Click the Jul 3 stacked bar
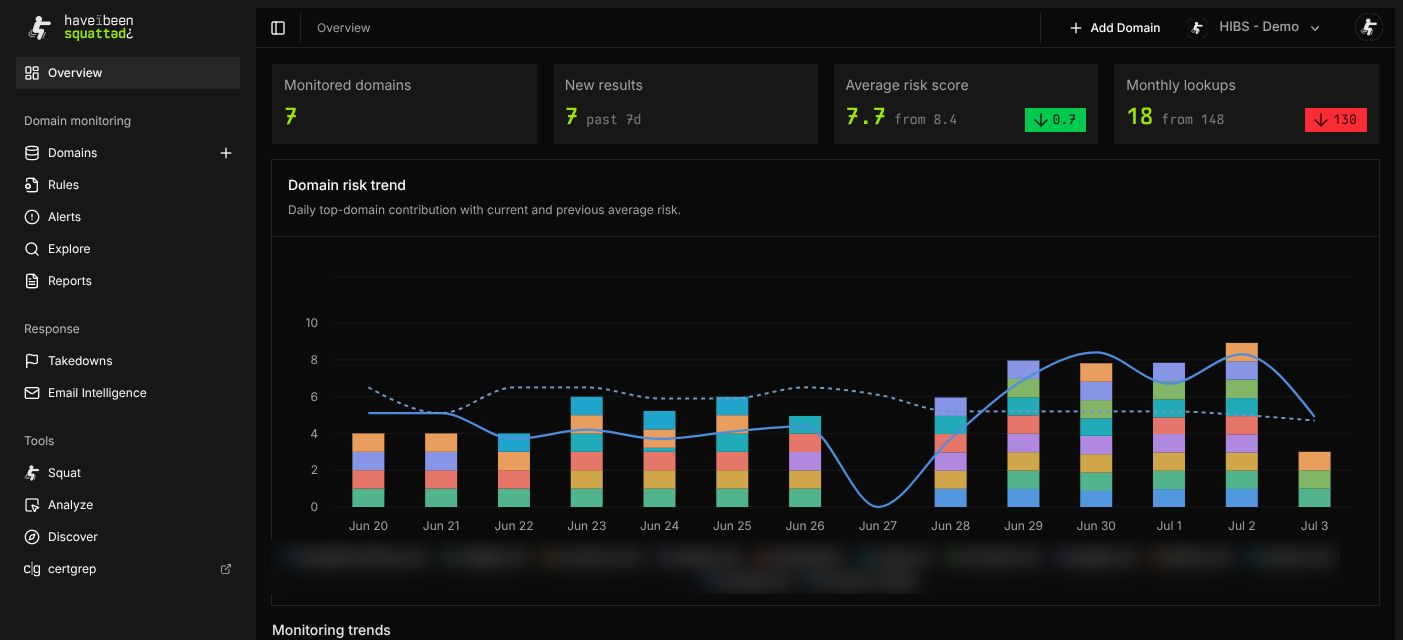1403x640 pixels. (1314, 479)
